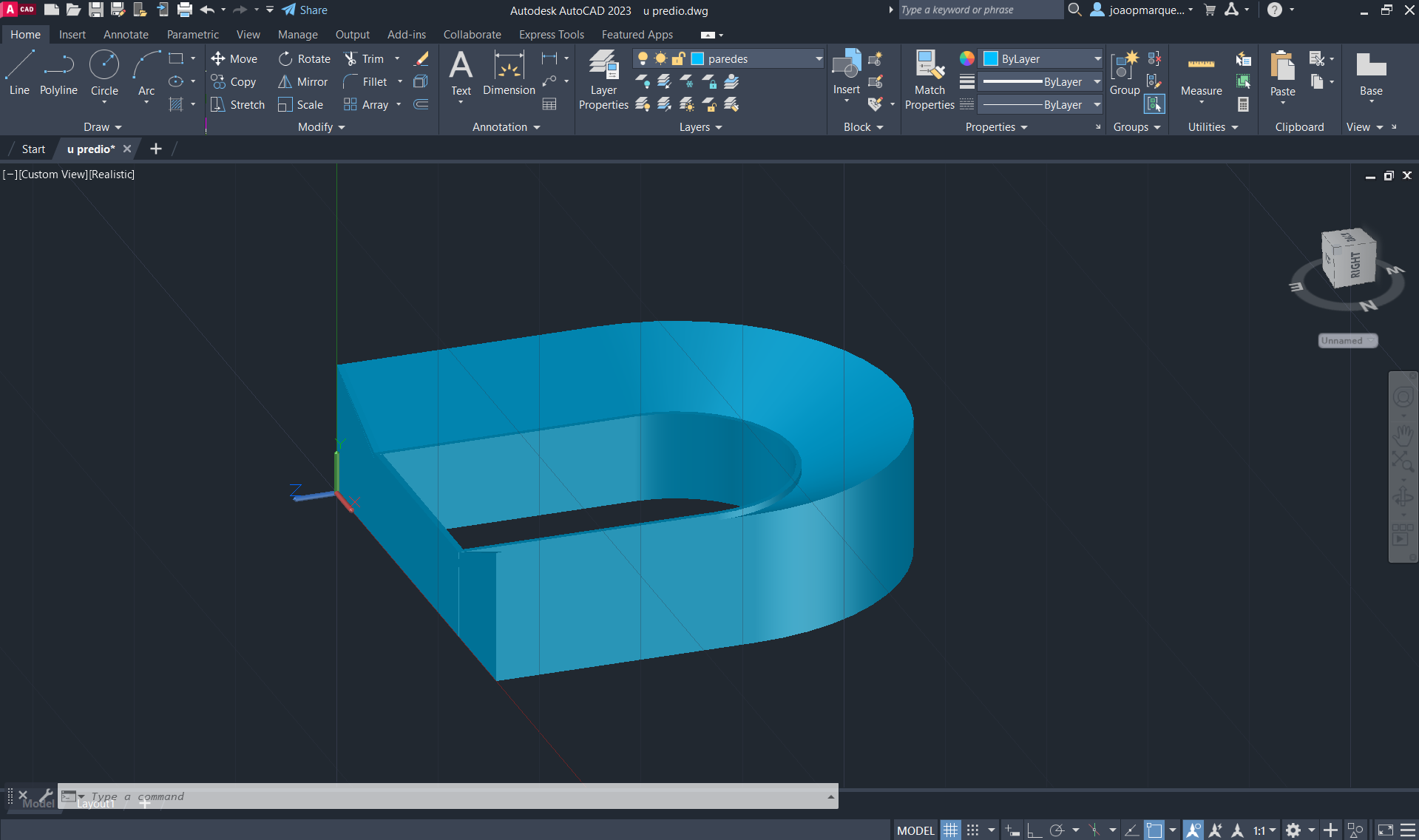Viewport: 1419px width, 840px height.
Task: Click the Move tool icon
Action: pyautogui.click(x=218, y=58)
